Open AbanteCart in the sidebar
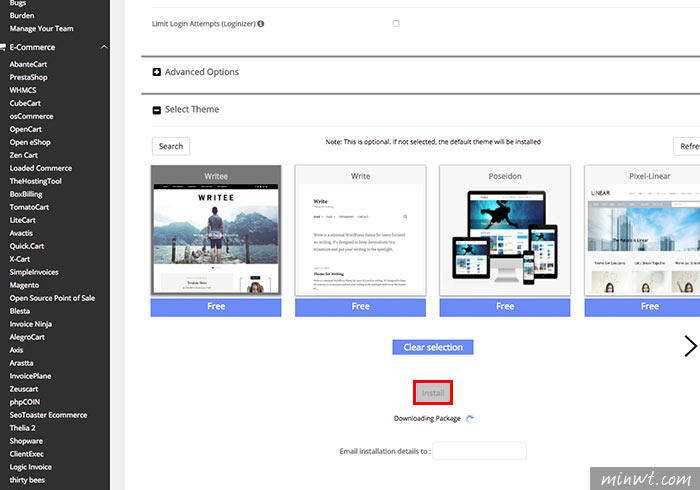Viewport: 700px width, 490px height. pos(28,64)
